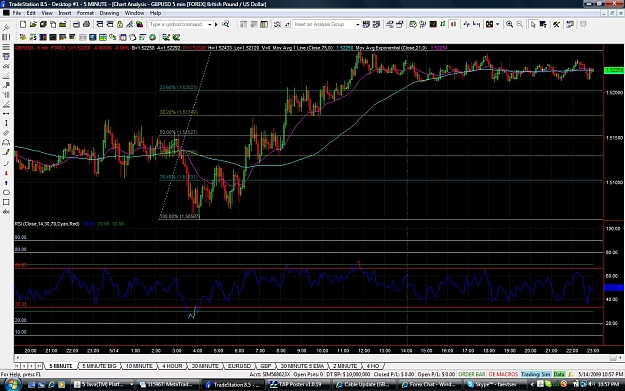The height and width of the screenshot is (391, 625).
Task: Open the Edit menu
Action: pos(31,13)
